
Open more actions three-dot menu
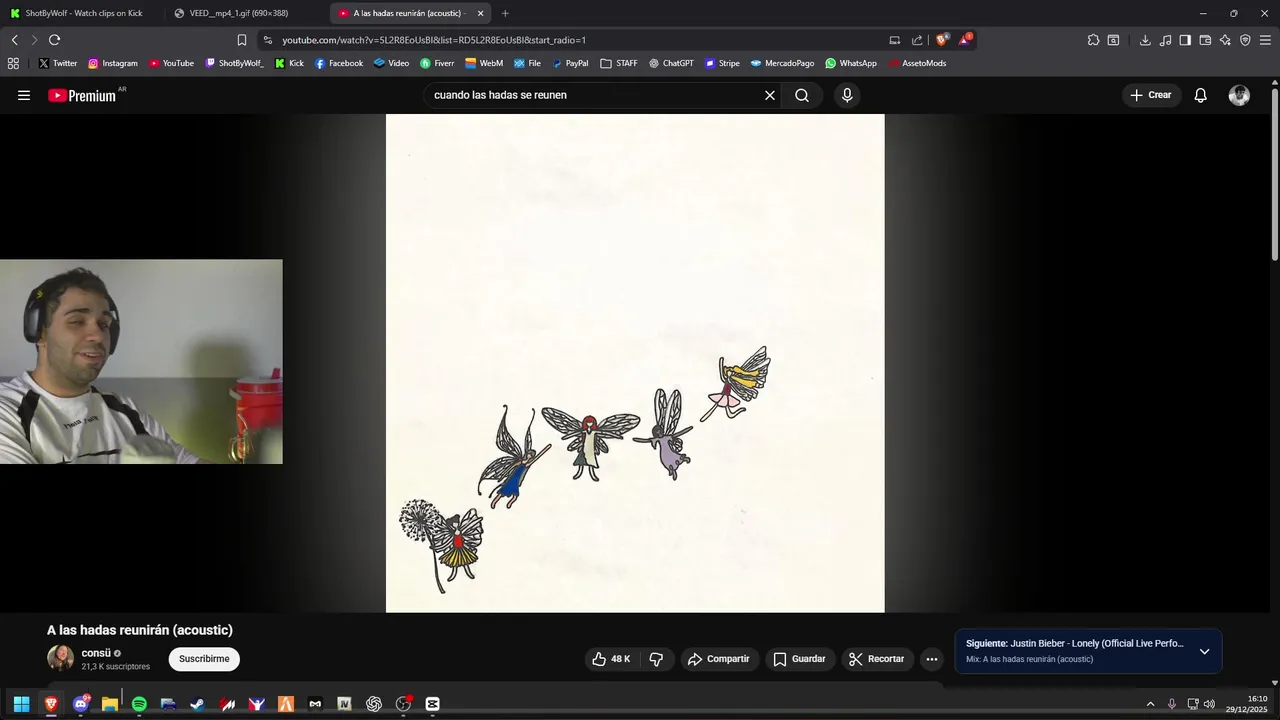(932, 659)
